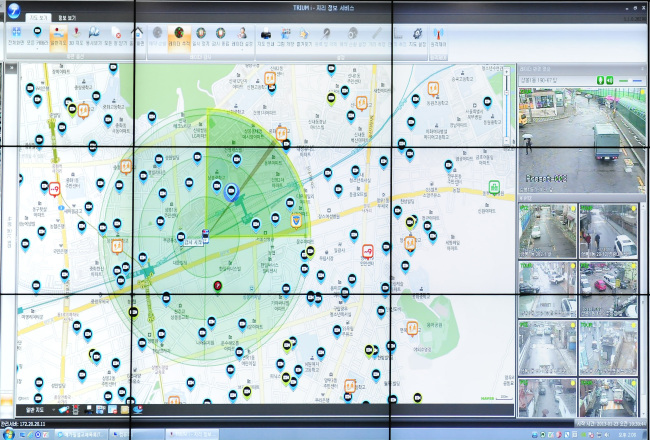Toggle the green speaker button above video
Viewport: 650px width, 440px height.
tap(609, 80)
